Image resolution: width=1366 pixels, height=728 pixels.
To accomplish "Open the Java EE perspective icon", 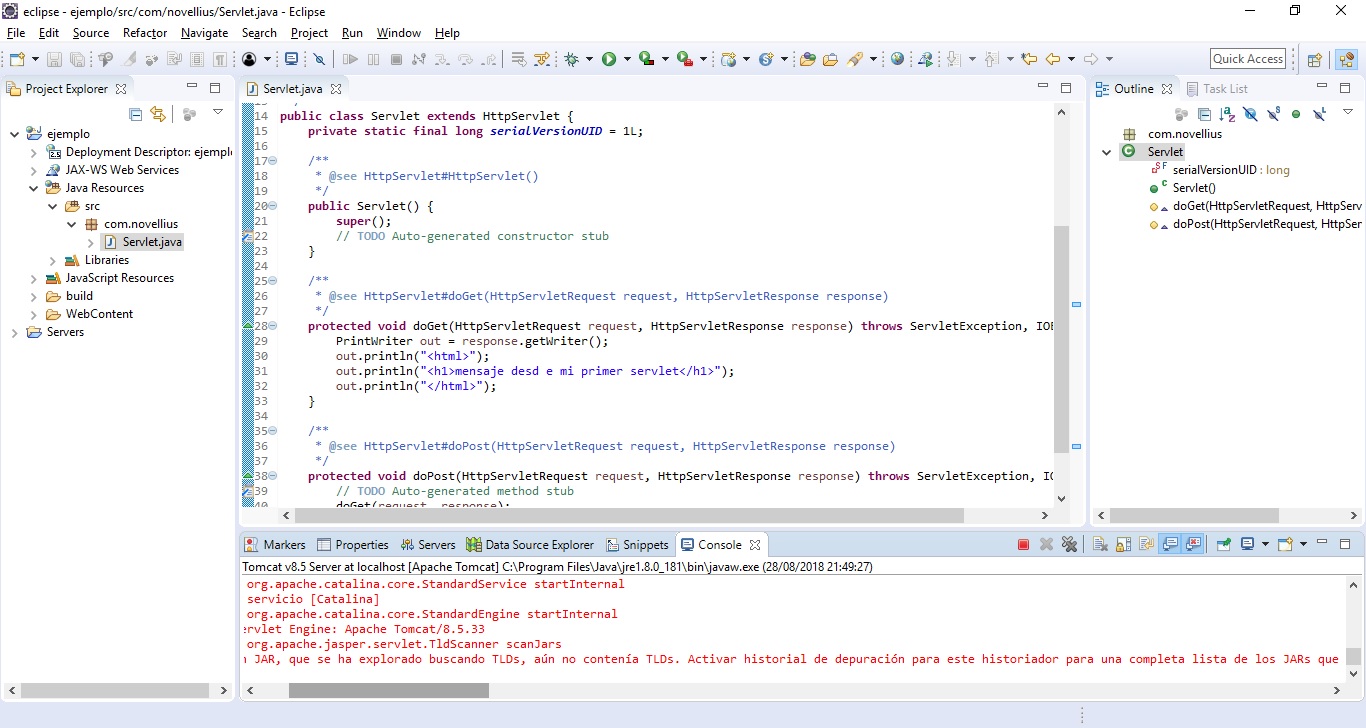I will [1346, 59].
